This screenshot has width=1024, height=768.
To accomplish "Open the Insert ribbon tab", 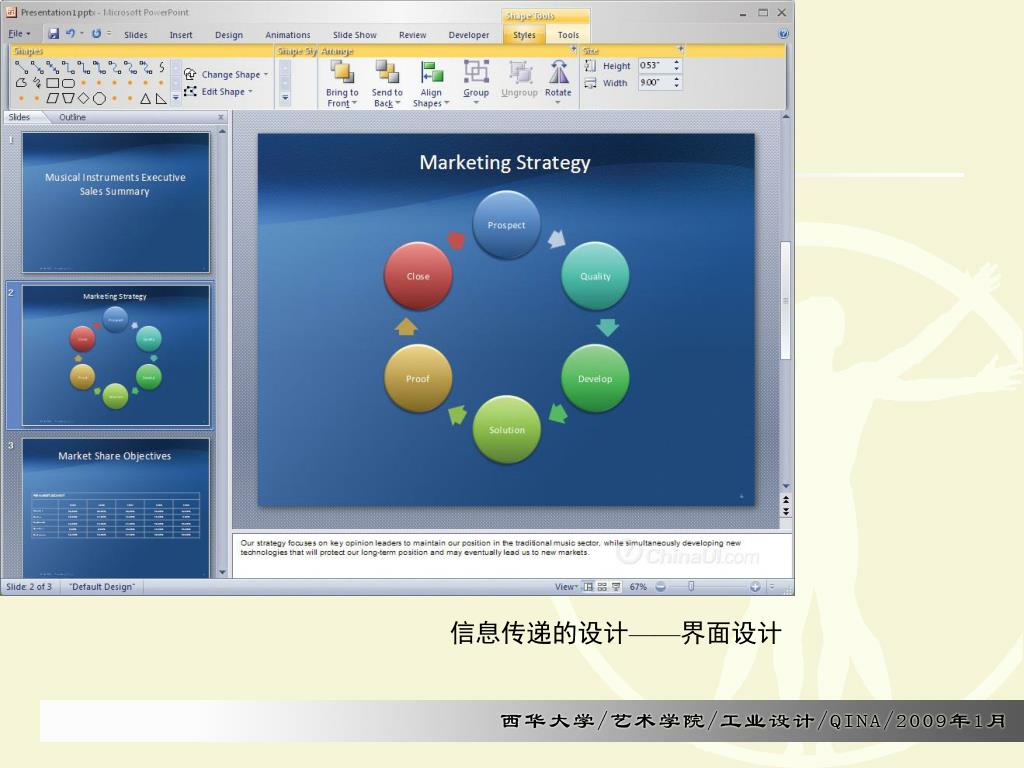I will (181, 35).
